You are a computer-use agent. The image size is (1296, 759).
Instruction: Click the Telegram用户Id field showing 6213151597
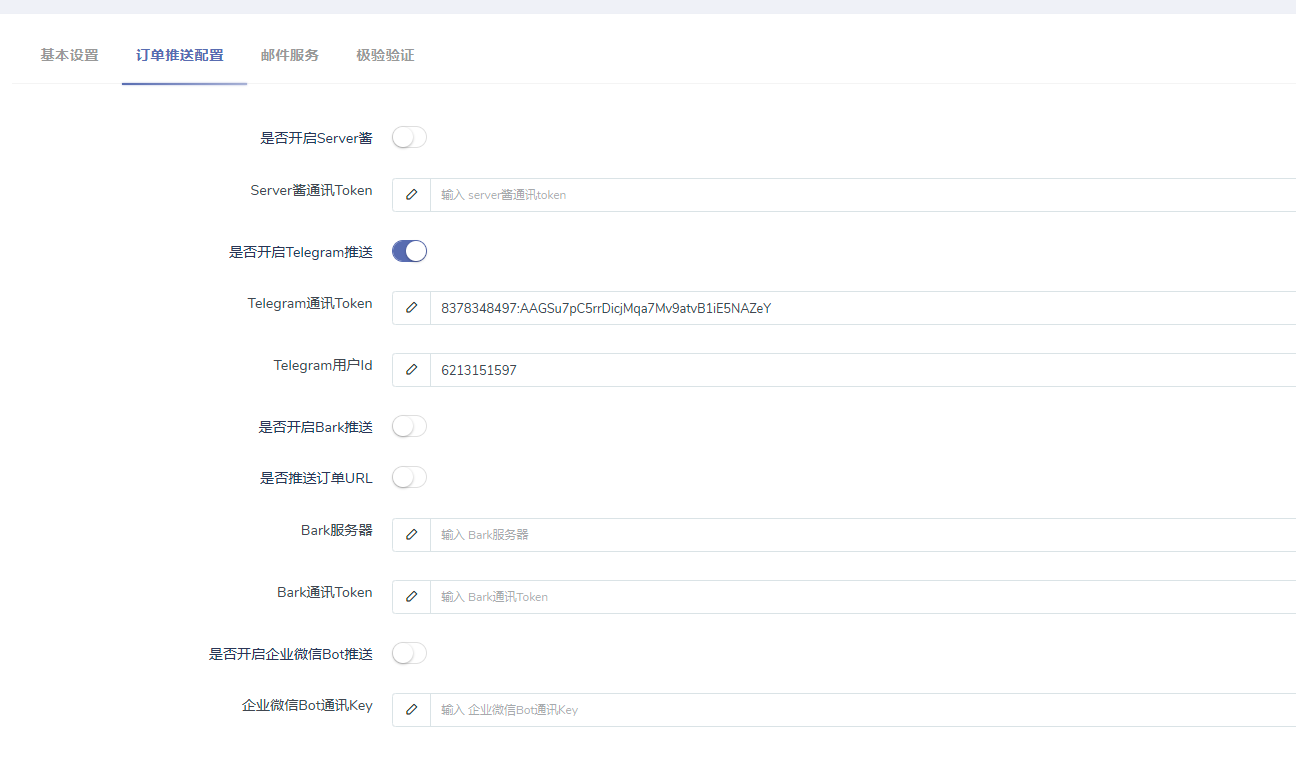click(x=863, y=370)
